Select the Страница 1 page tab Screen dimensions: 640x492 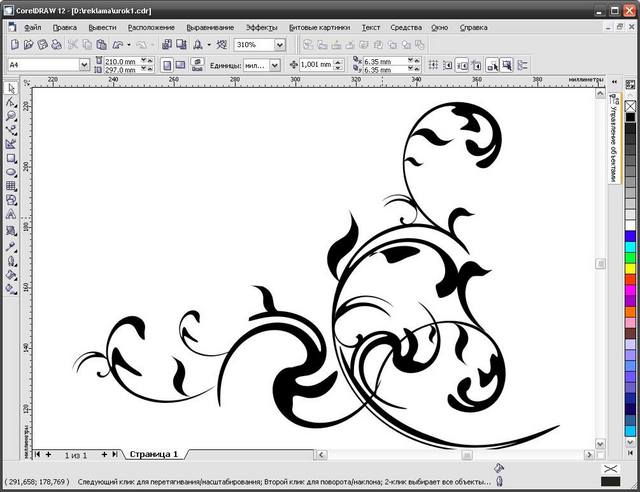point(153,454)
